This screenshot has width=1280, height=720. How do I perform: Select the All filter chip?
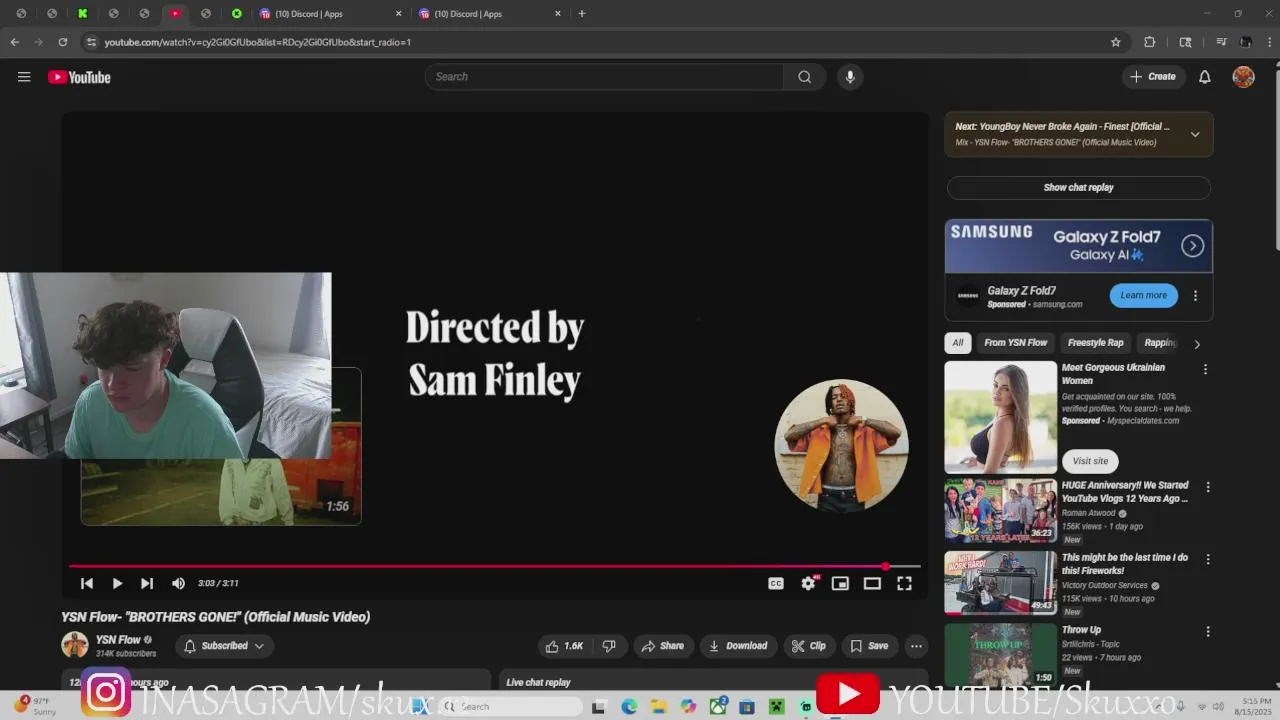[958, 343]
